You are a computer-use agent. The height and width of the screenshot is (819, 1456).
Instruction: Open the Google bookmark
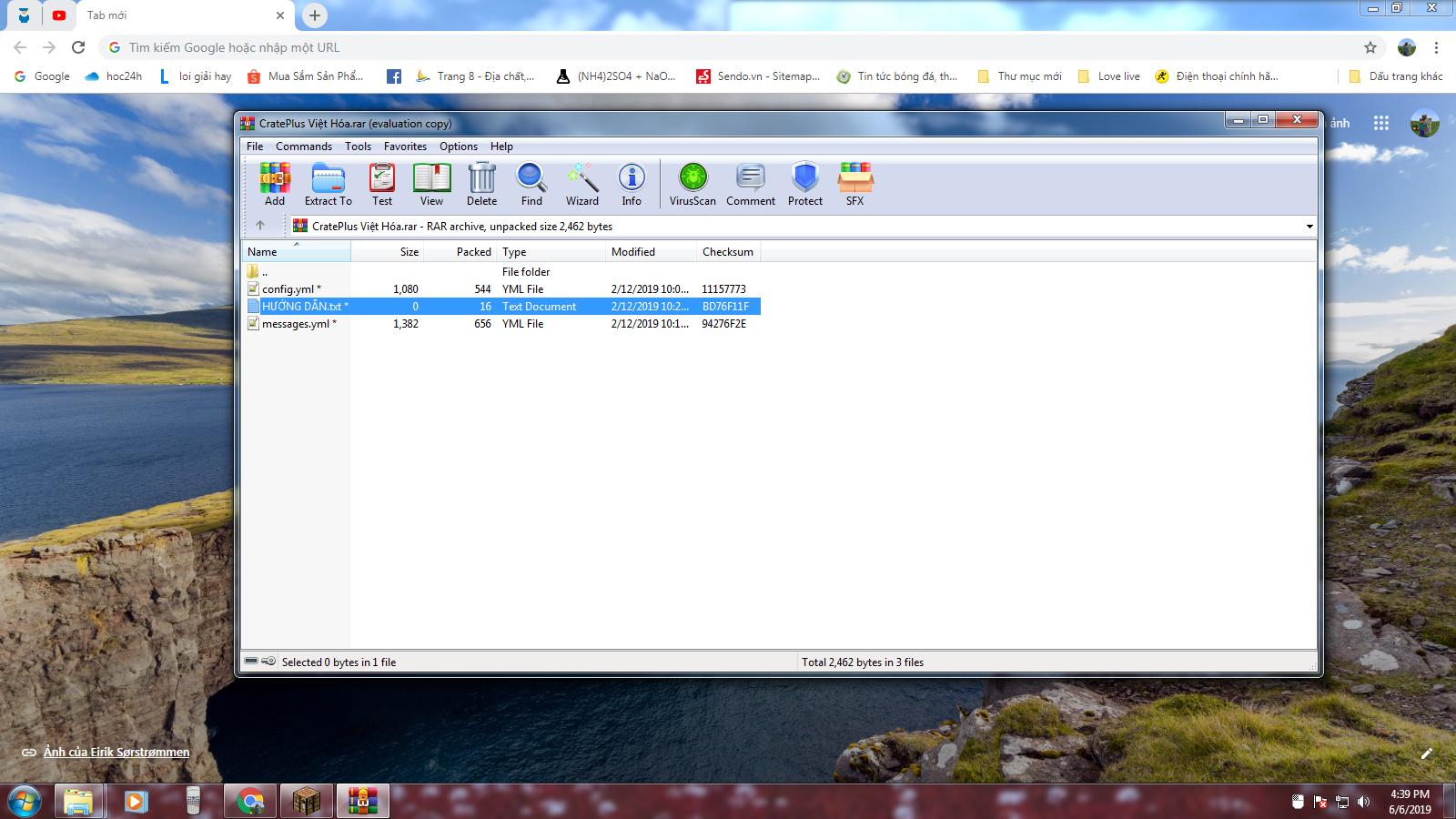pyautogui.click(x=42, y=76)
